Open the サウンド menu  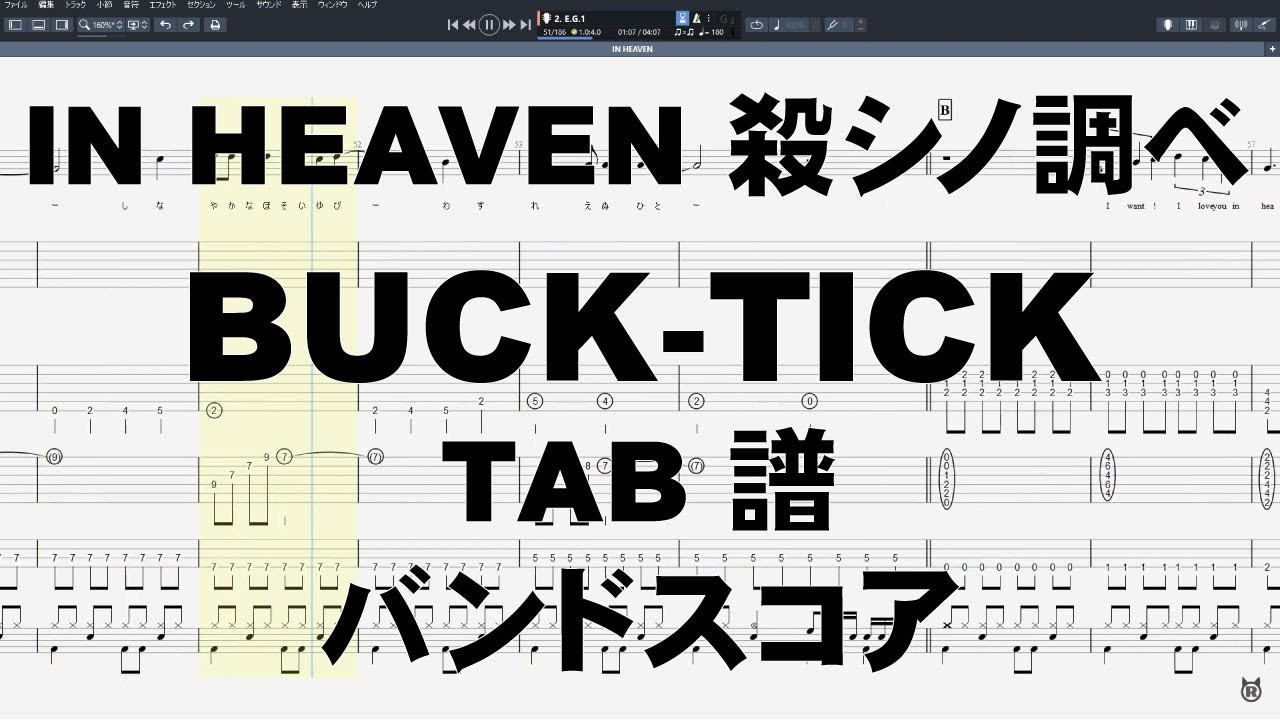click(269, 5)
